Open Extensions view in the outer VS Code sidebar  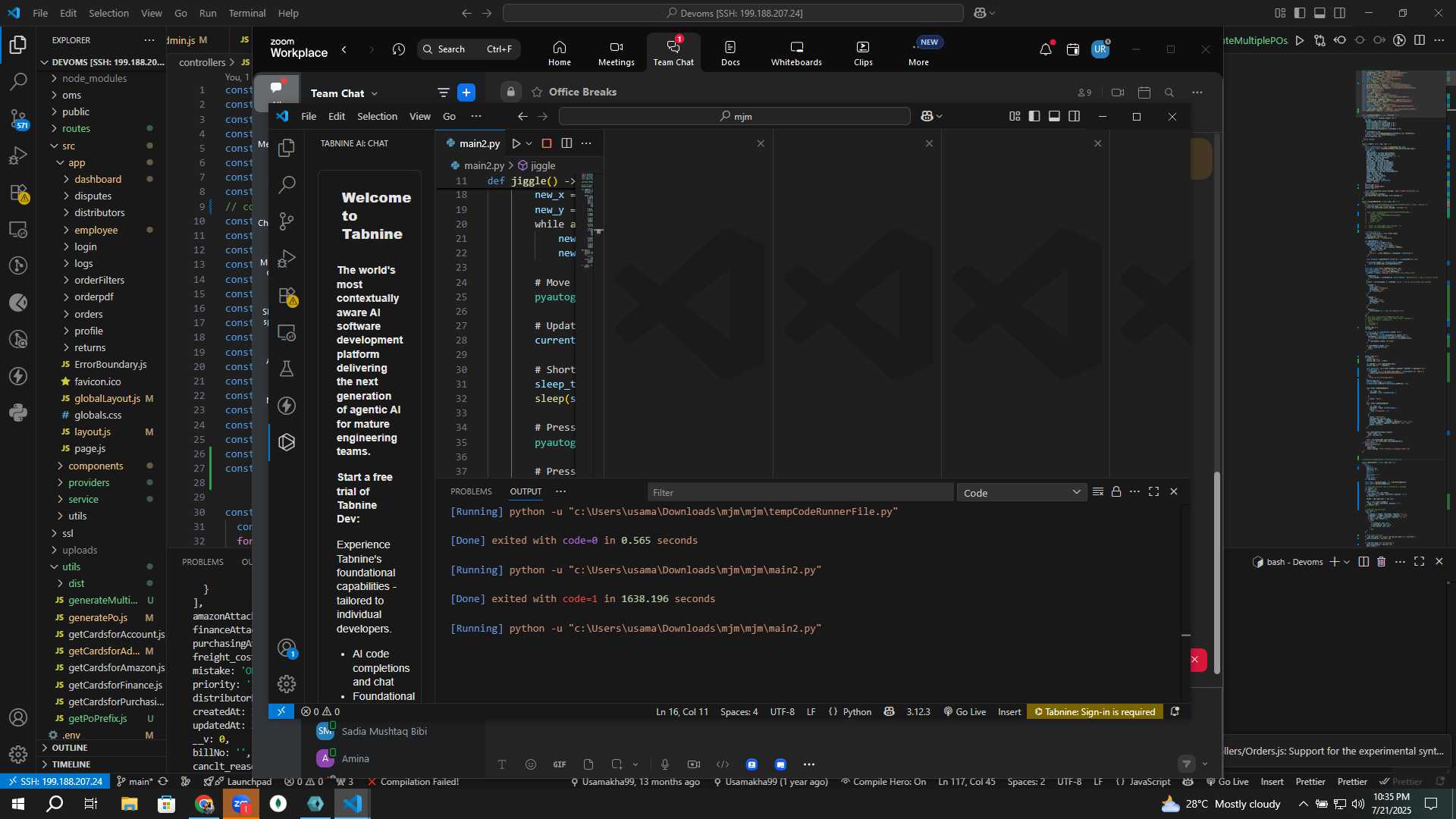click(x=18, y=193)
